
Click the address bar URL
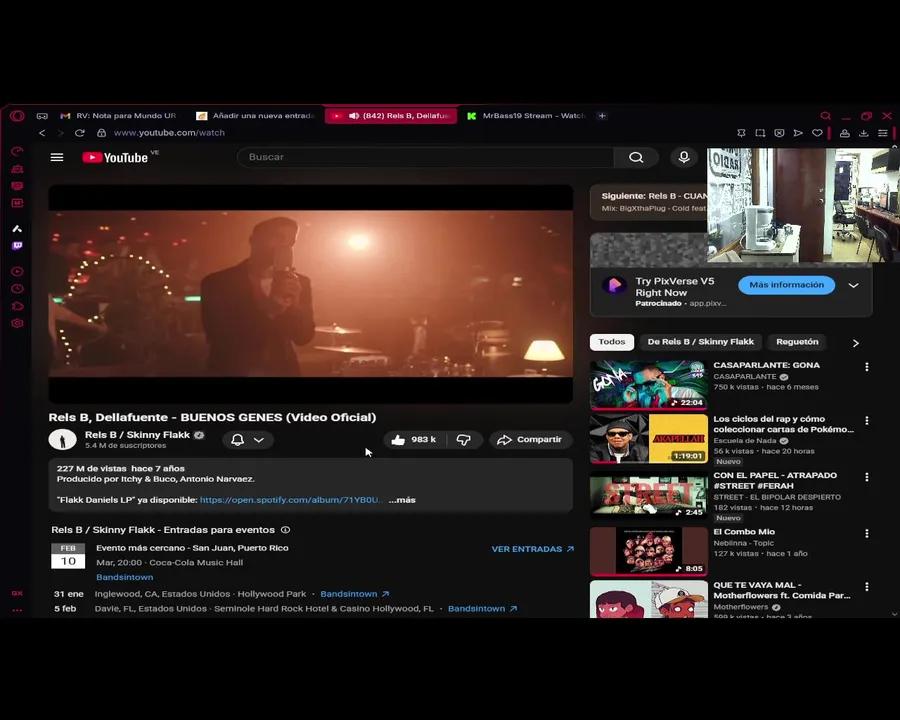point(169,133)
